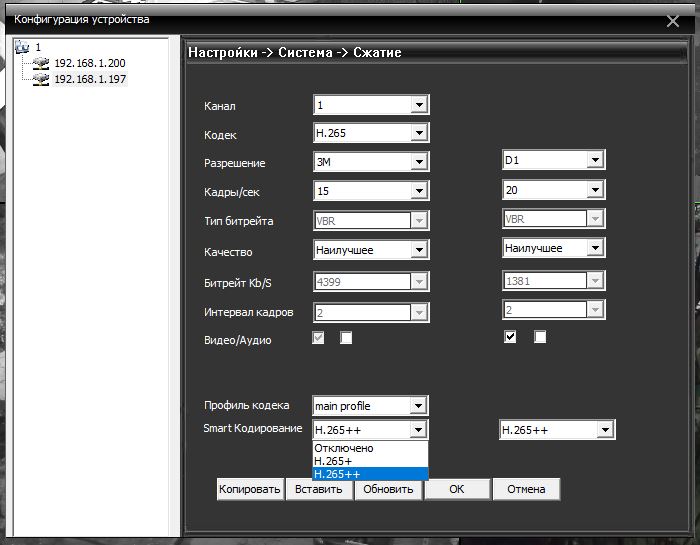The image size is (700, 545).
Task: Uncheck the sub stream video checkbox
Action: [x=510, y=338]
